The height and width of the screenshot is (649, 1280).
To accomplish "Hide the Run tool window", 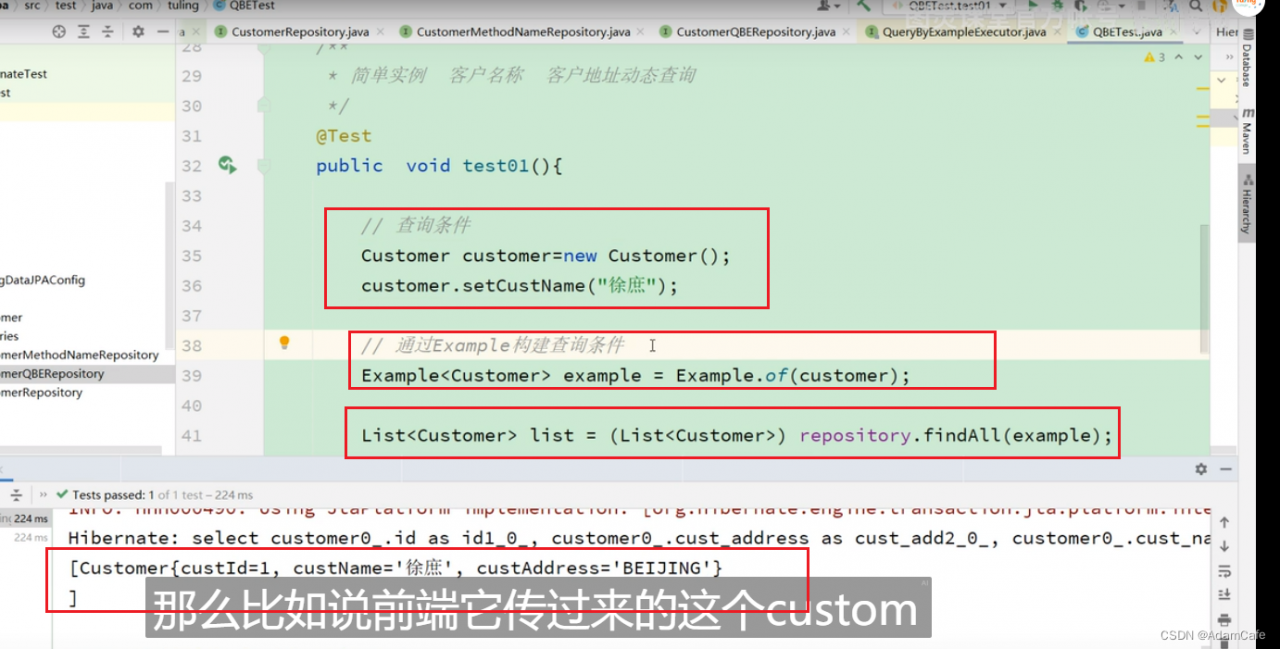I will point(1227,469).
